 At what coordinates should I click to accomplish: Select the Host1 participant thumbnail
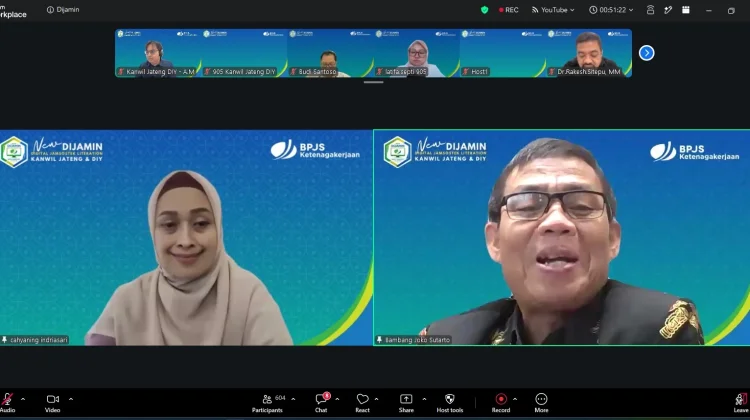click(502, 53)
